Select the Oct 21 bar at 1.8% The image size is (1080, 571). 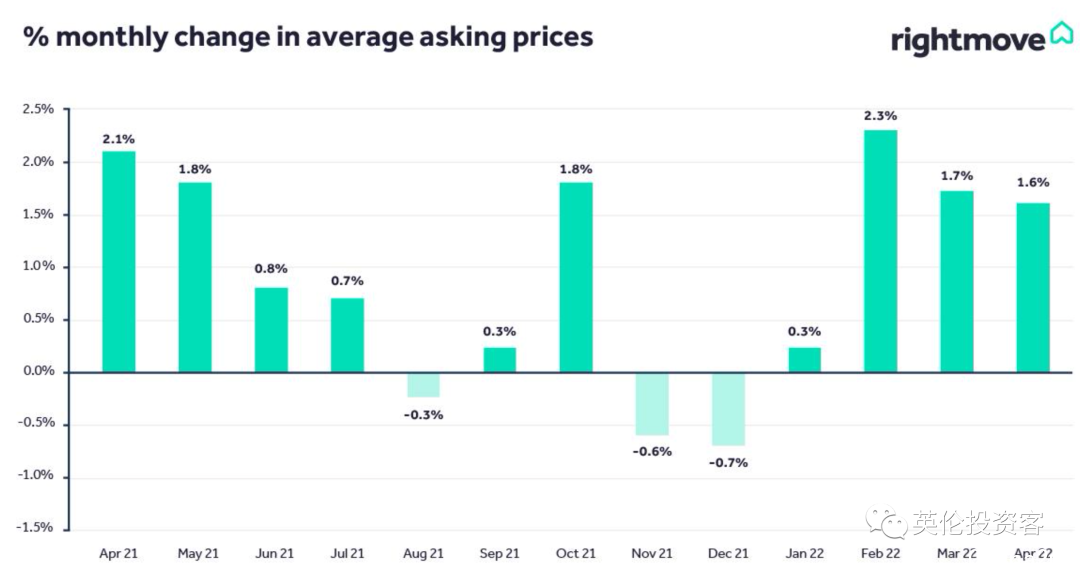click(576, 277)
